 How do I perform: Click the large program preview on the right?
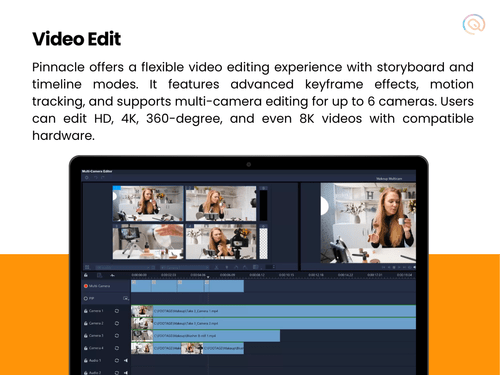point(368,223)
